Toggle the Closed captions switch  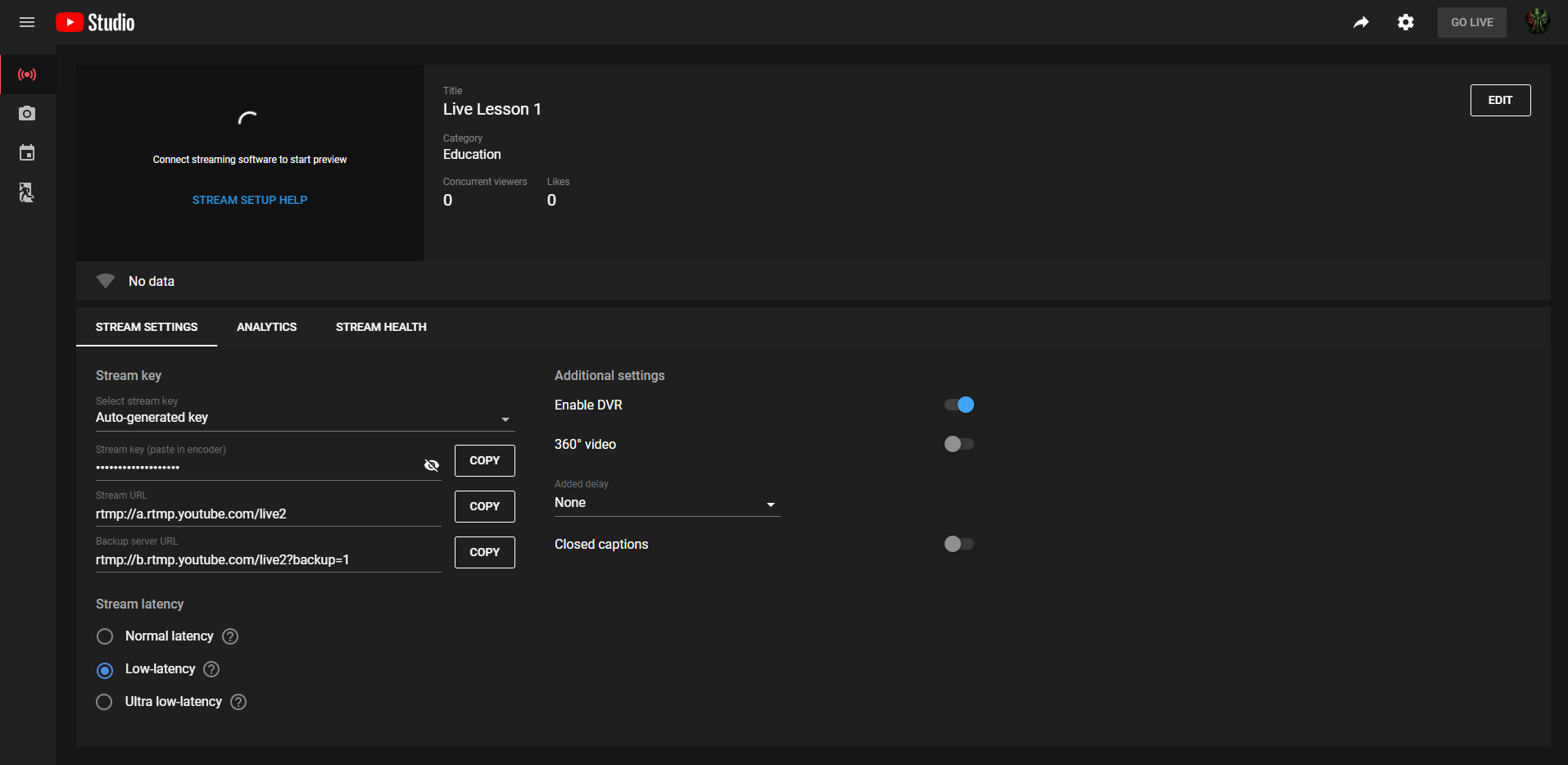pyautogui.click(x=959, y=544)
